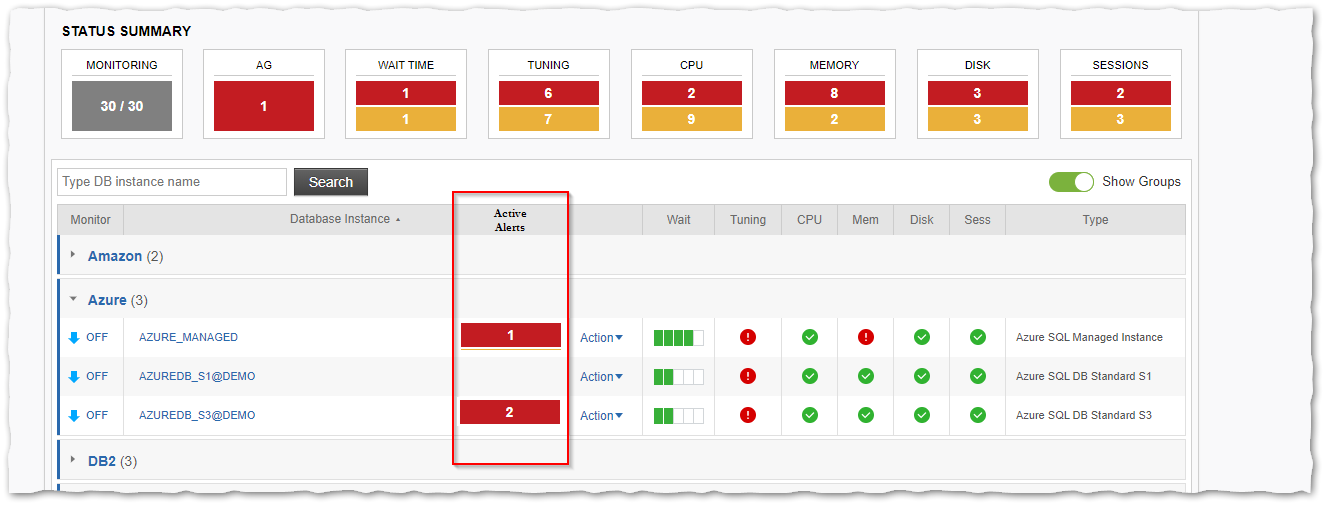Click the AZURE_MANAGED Sess green check icon
This screenshot has height=505, width=1325.
pyautogui.click(x=978, y=337)
